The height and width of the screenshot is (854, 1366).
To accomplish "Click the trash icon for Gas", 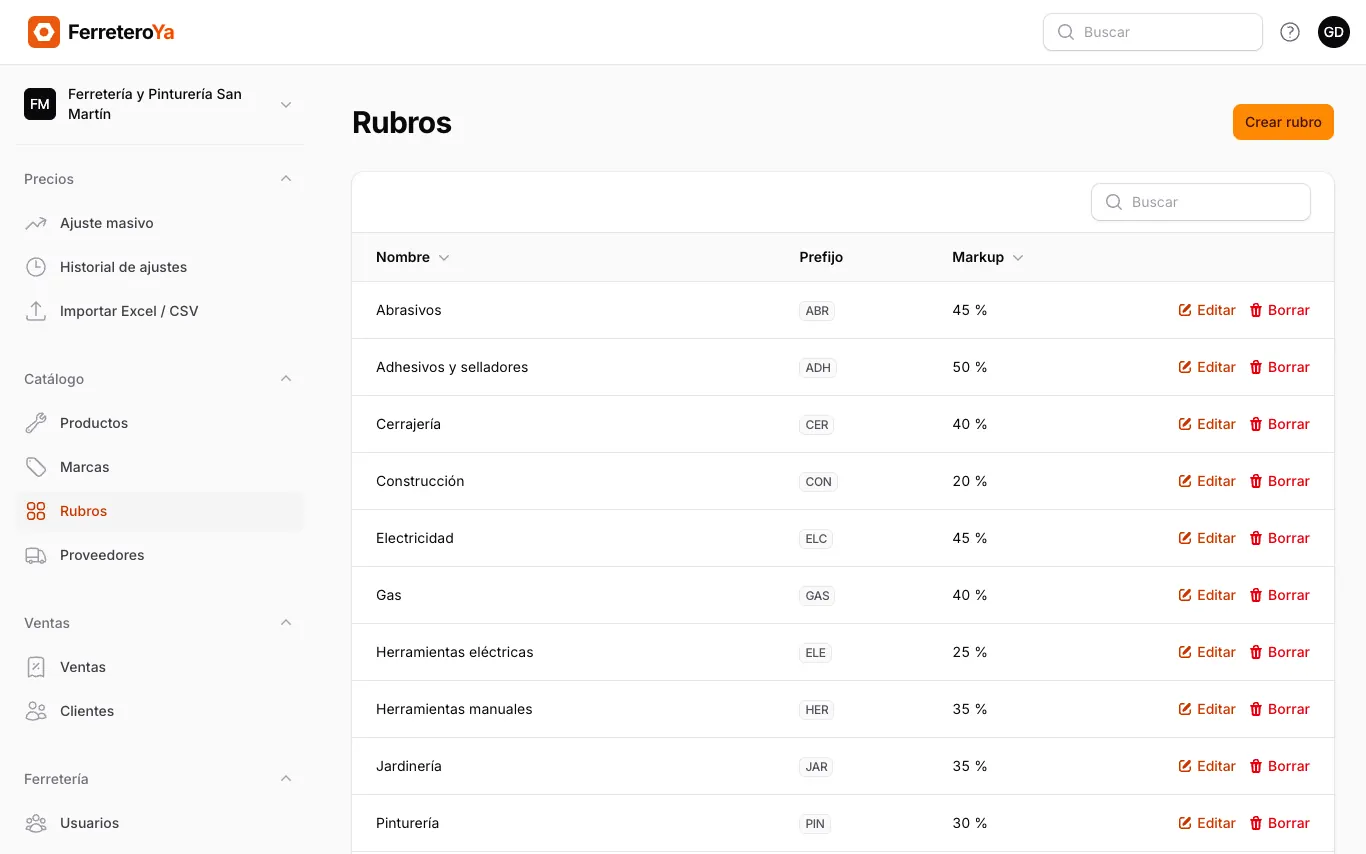I will pos(1256,595).
